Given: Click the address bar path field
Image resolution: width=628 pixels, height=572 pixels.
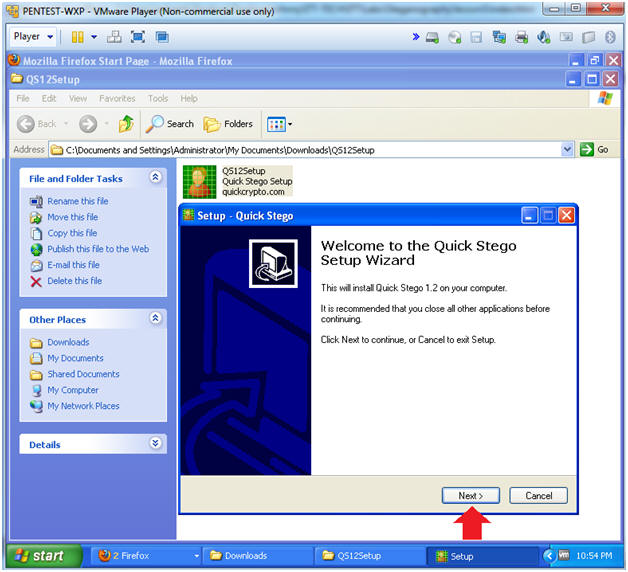Looking at the screenshot, I should click(x=305, y=150).
